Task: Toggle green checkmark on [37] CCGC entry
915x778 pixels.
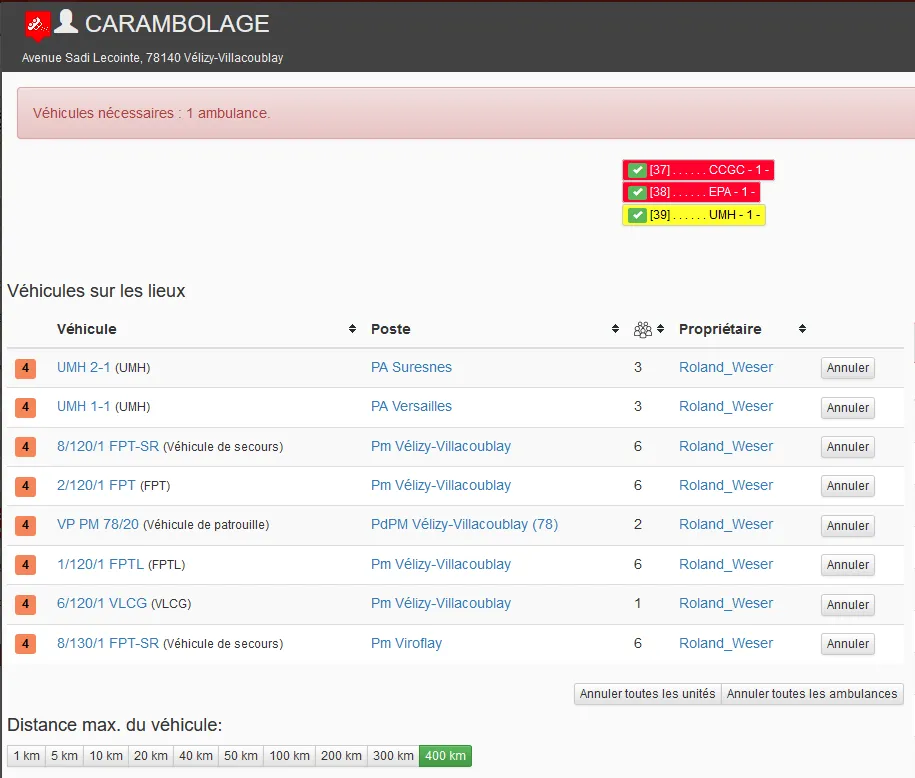Action: point(637,170)
